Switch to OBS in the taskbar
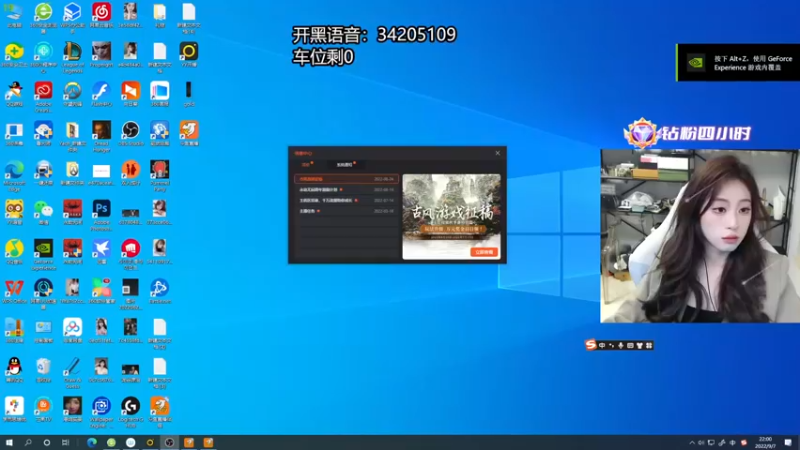This screenshot has height=450, width=800. point(169,442)
